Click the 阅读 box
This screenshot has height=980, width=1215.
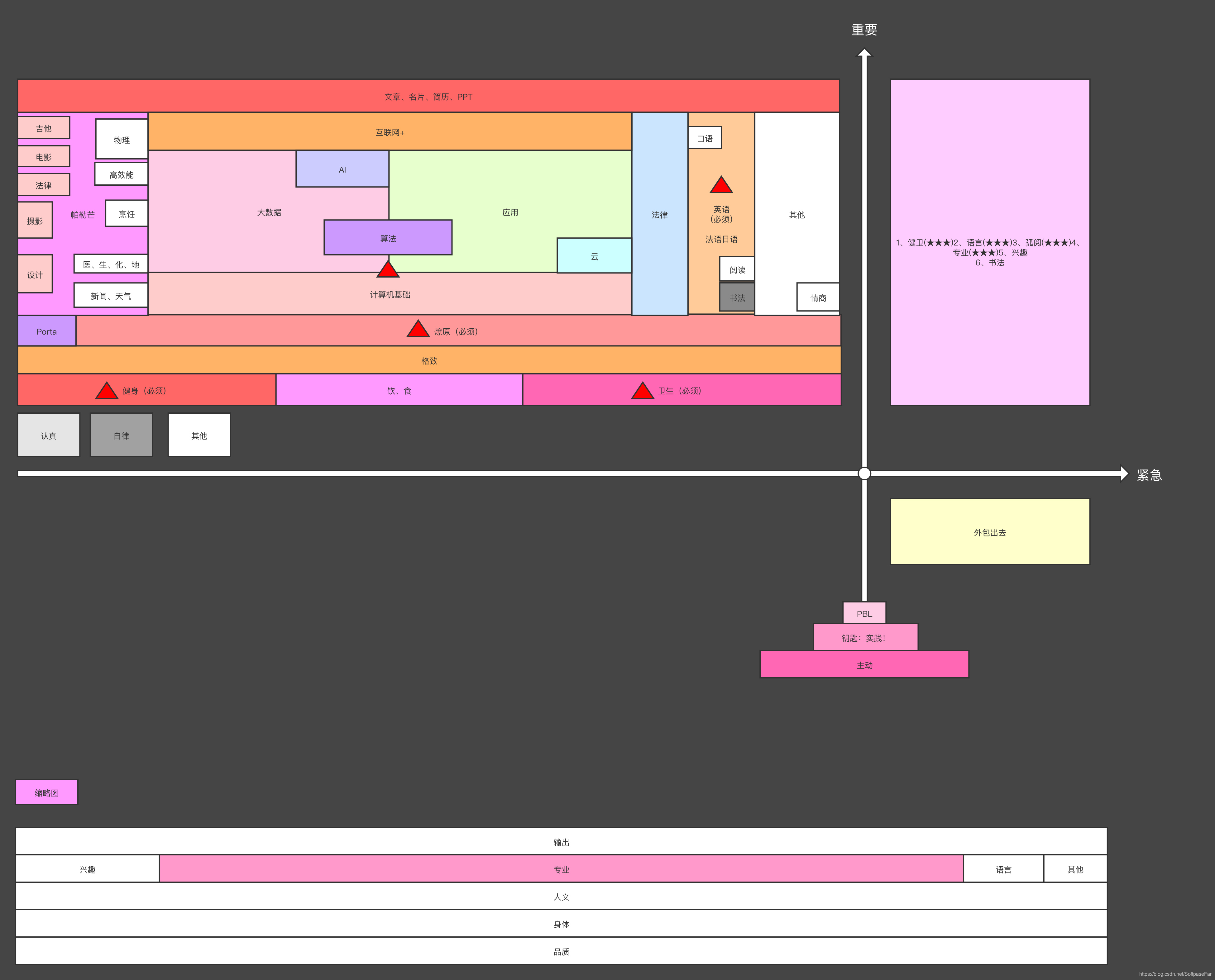coord(737,269)
